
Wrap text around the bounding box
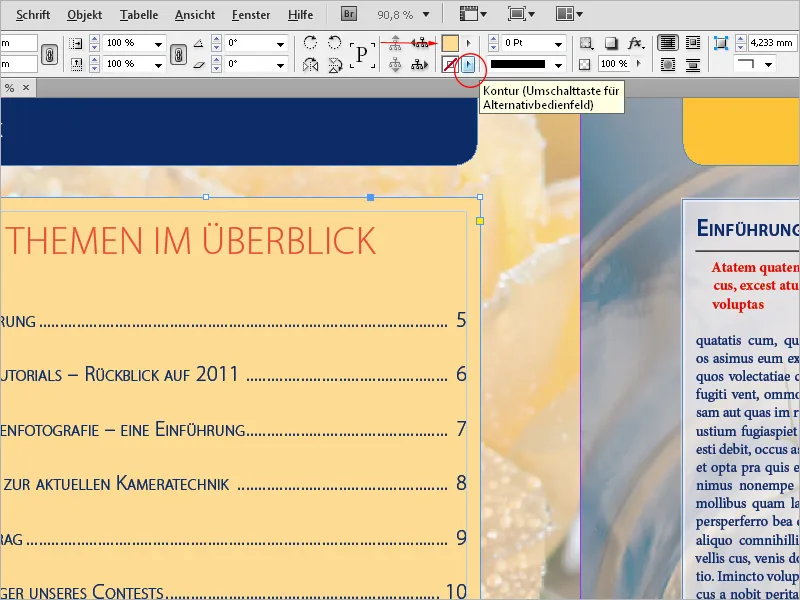coord(693,43)
